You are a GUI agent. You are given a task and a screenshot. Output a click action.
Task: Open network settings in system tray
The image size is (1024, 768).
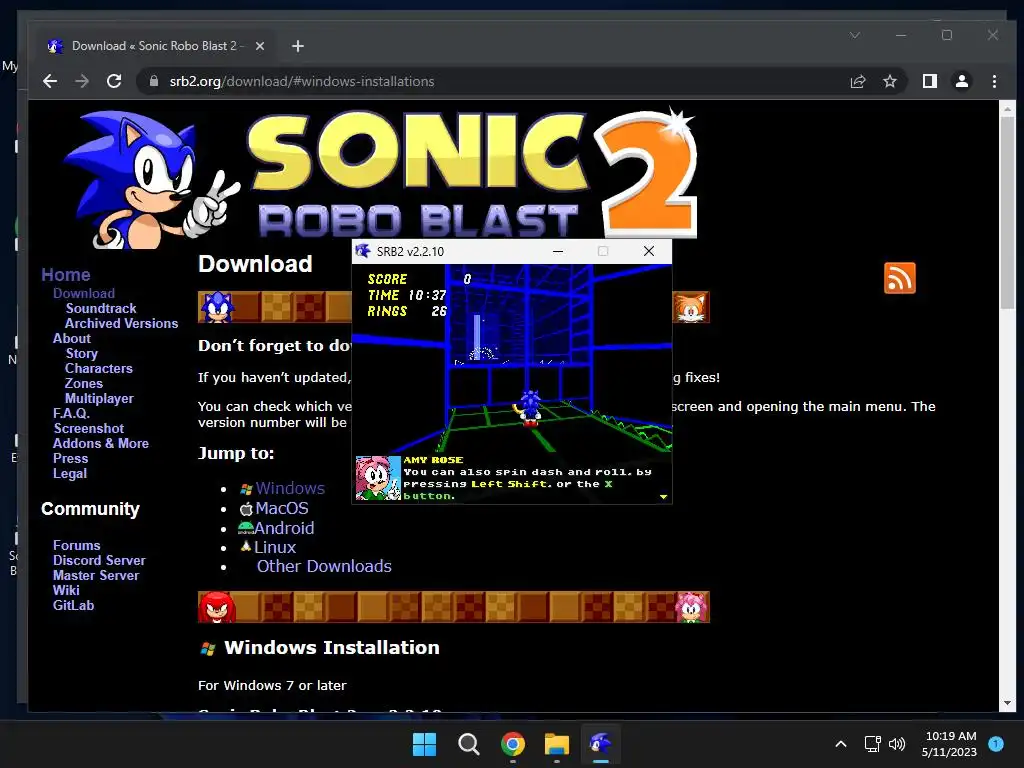tap(872, 743)
